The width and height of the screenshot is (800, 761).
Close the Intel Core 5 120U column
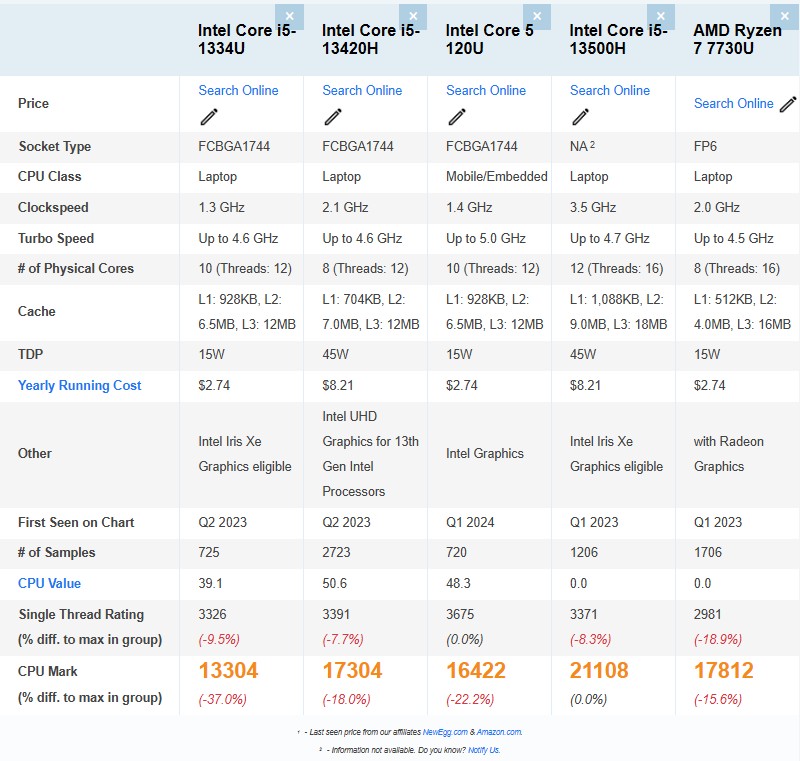[537, 16]
